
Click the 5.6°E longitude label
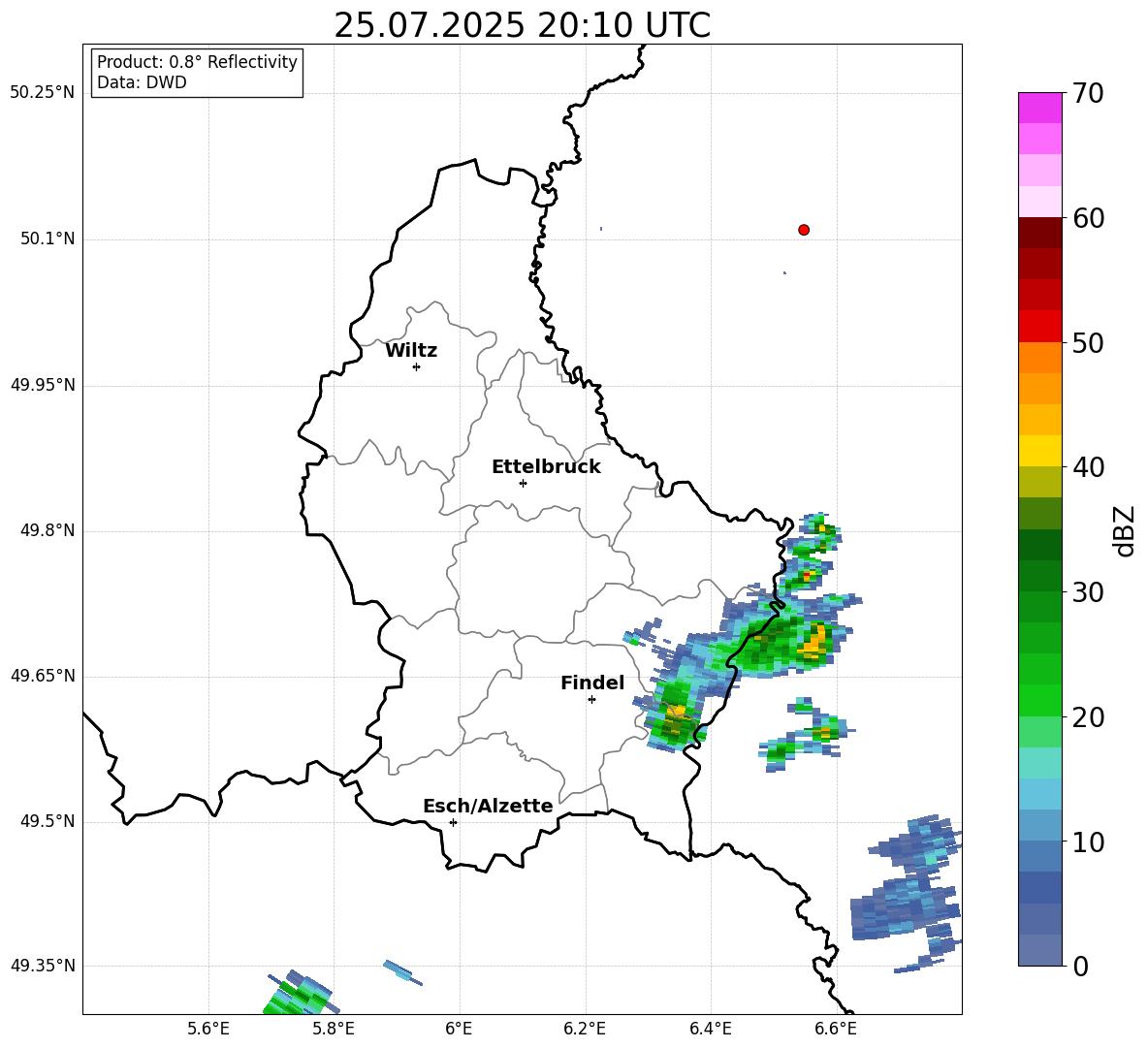[x=208, y=1029]
